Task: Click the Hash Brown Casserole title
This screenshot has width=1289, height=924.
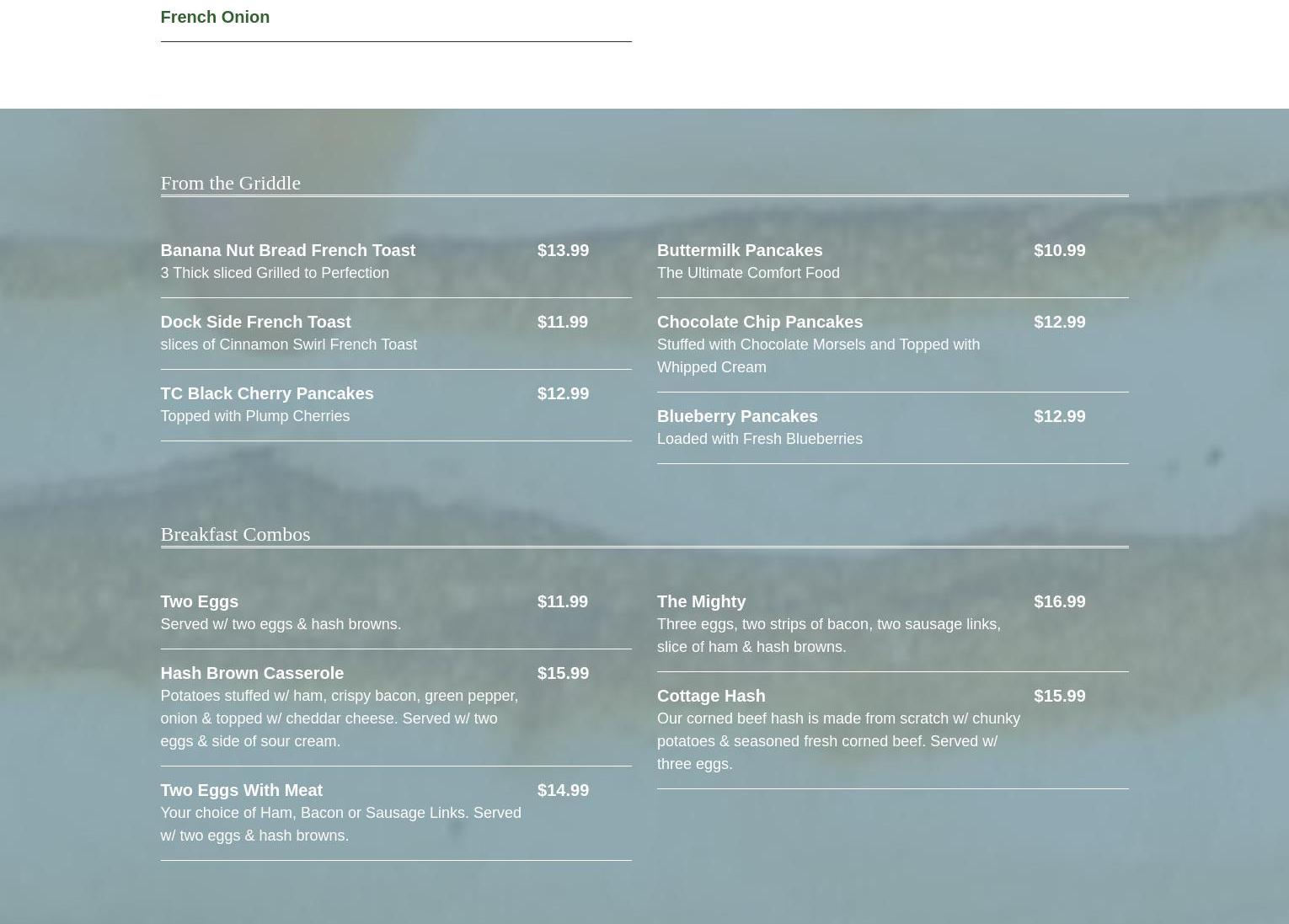Action: coord(252,673)
